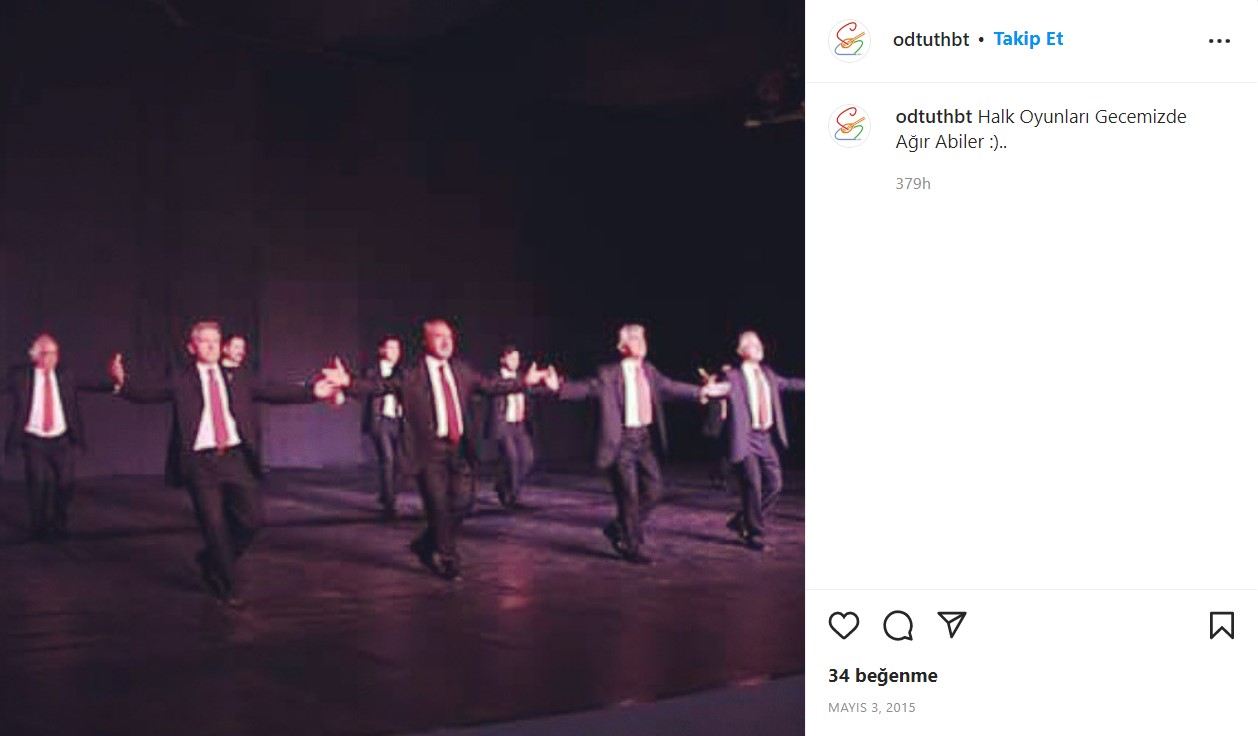Click the white-haired dancer in the grey suit
Viewport: 1258px width, 736px height.
[630, 440]
